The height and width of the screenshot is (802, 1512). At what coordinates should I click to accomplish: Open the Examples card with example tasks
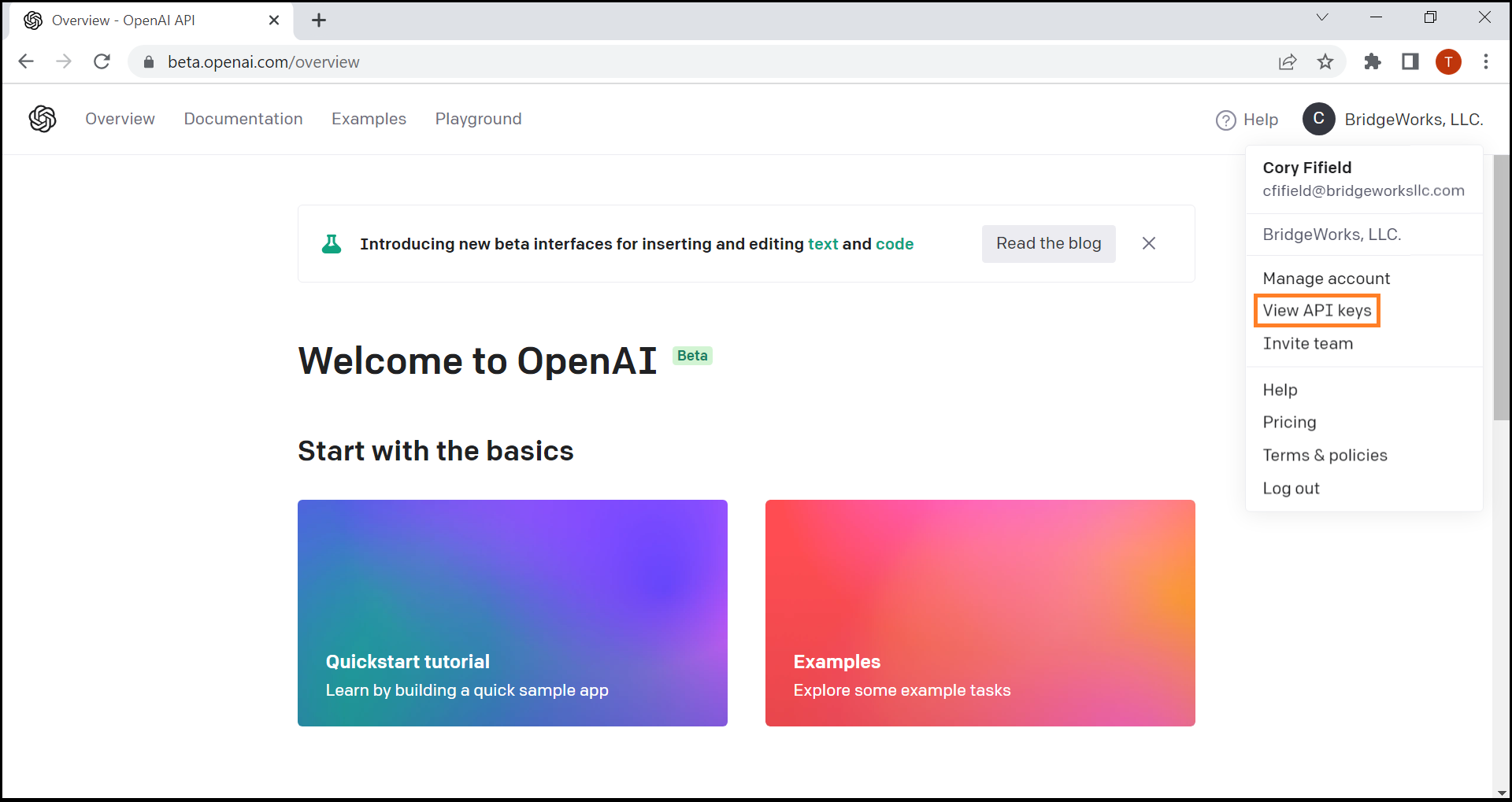980,613
